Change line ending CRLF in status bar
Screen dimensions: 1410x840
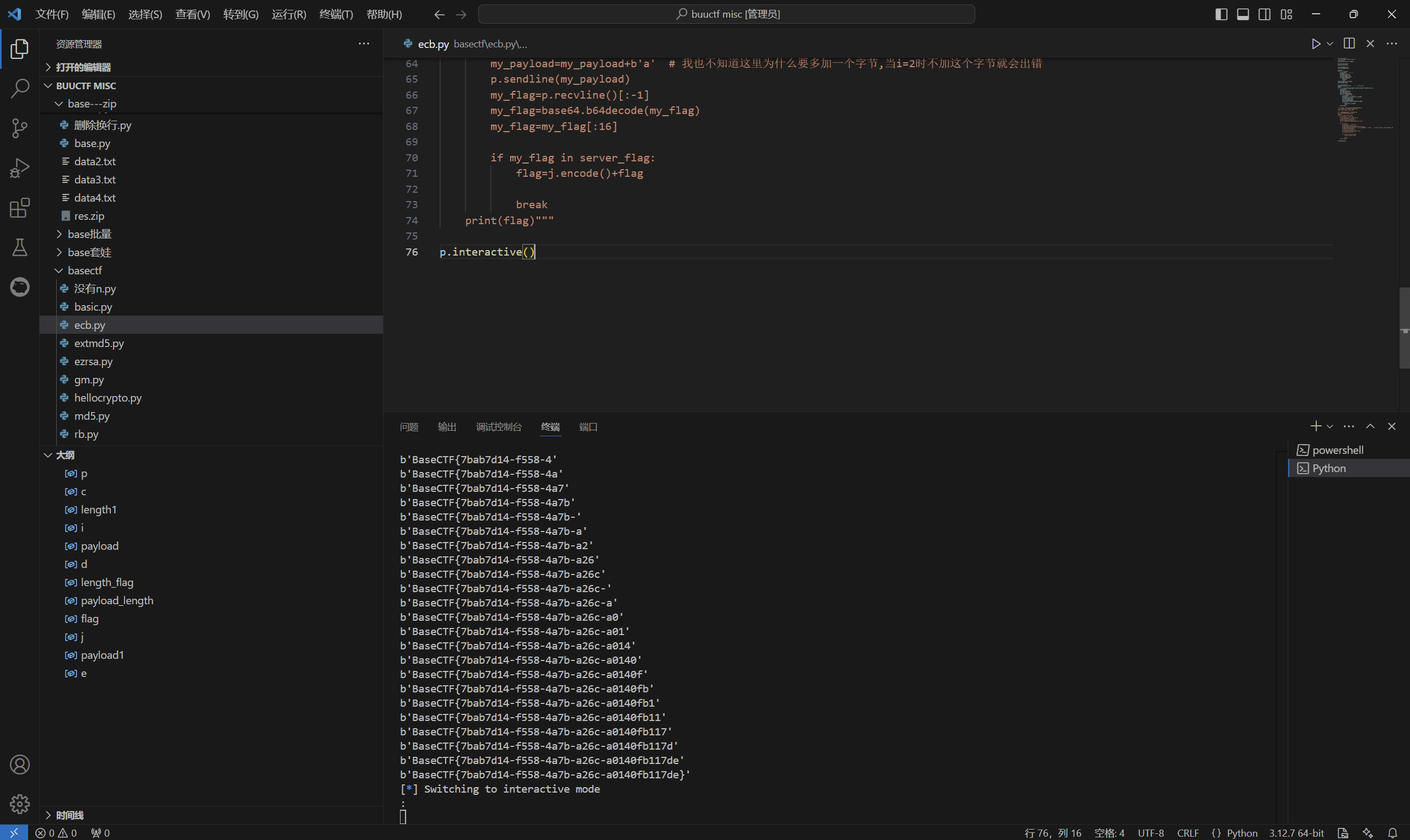tap(1187, 833)
